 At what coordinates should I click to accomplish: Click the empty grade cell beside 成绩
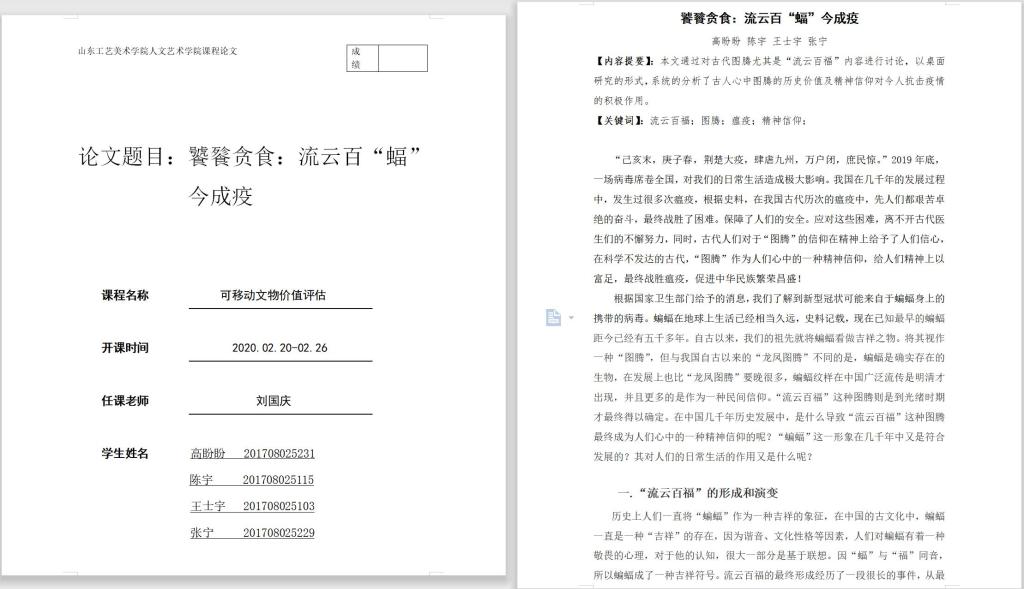(402, 58)
